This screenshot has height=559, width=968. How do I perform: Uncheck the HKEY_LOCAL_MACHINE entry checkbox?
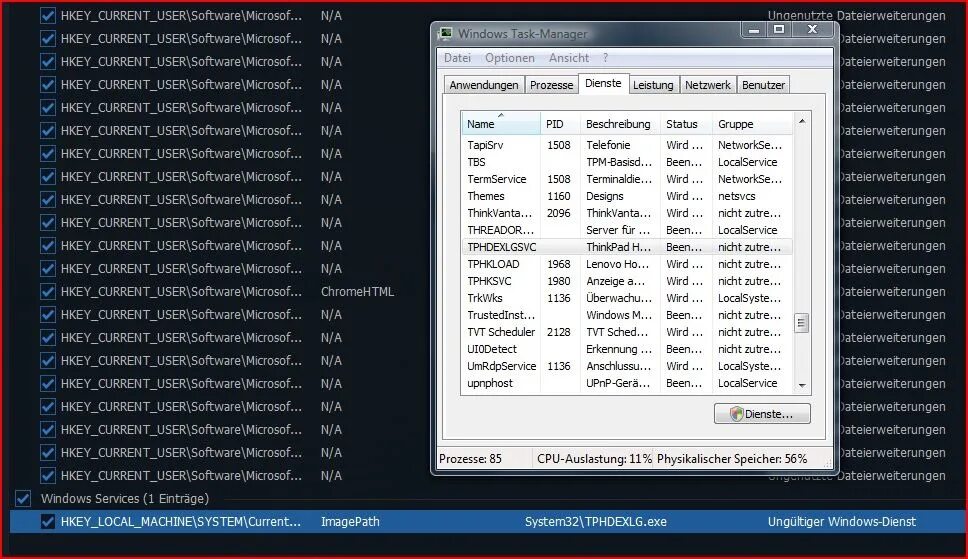coord(48,521)
